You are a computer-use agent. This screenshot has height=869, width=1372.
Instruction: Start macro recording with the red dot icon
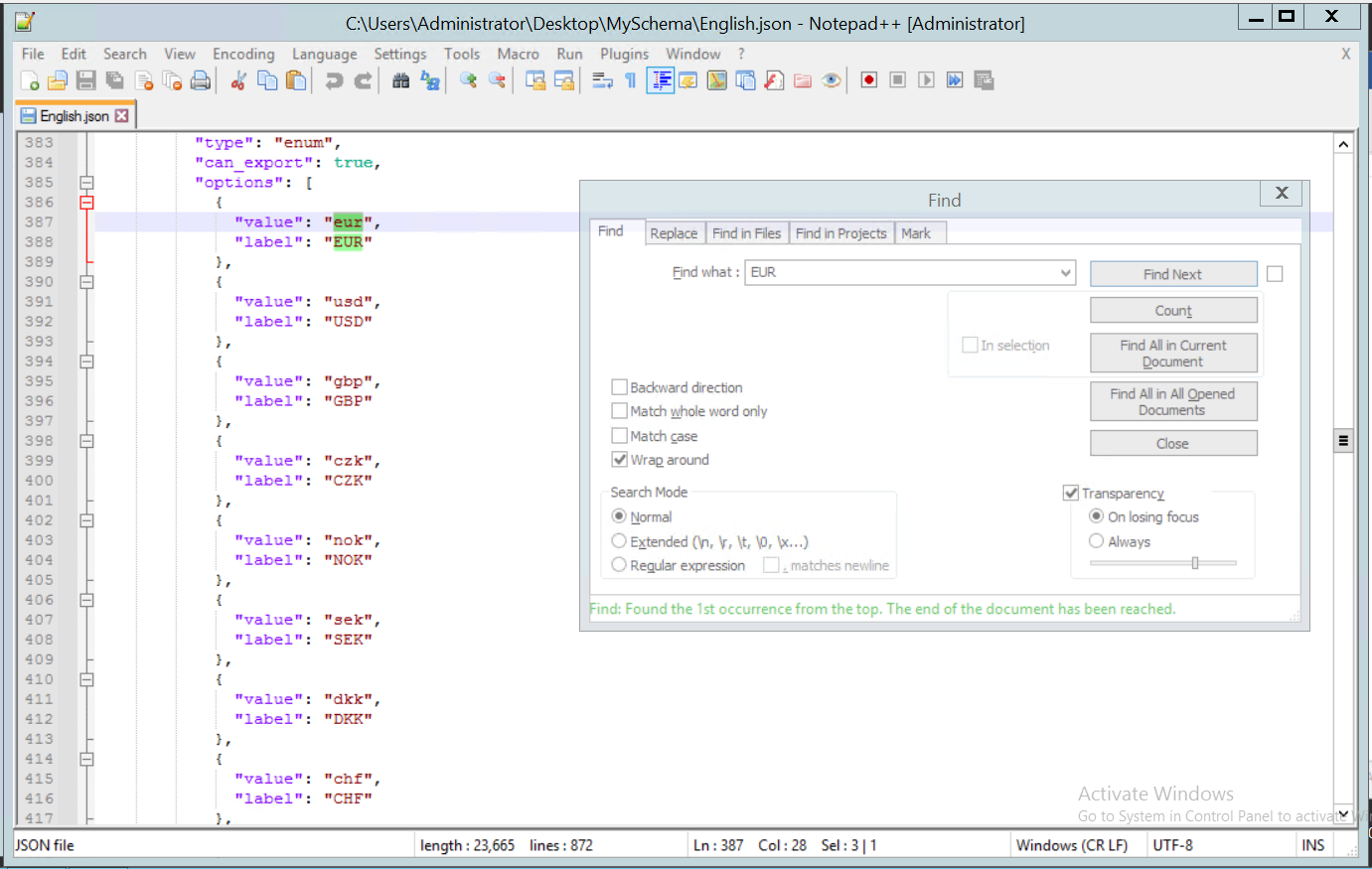tap(869, 80)
